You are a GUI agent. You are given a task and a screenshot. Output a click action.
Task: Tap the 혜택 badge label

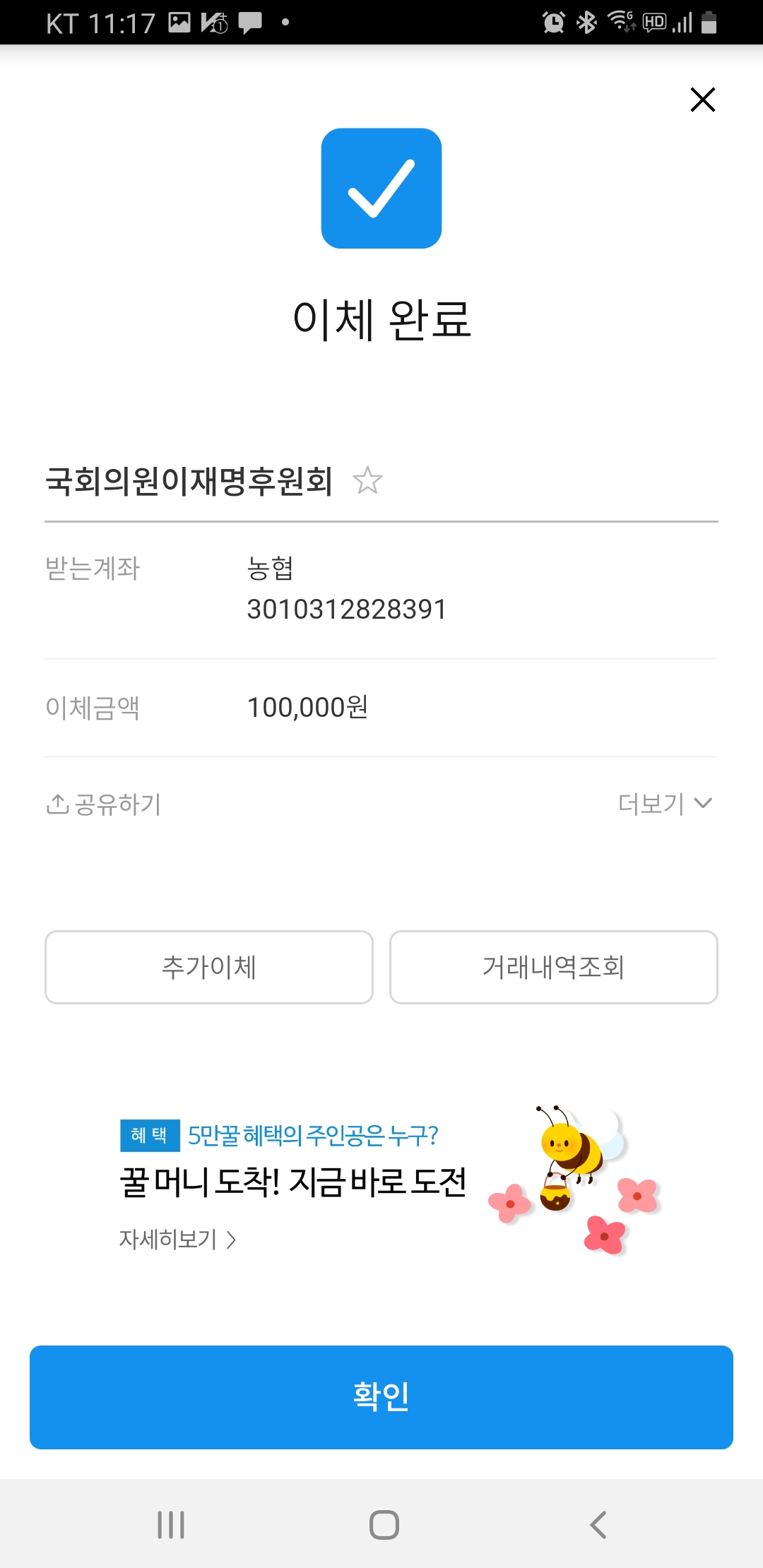(x=150, y=1135)
